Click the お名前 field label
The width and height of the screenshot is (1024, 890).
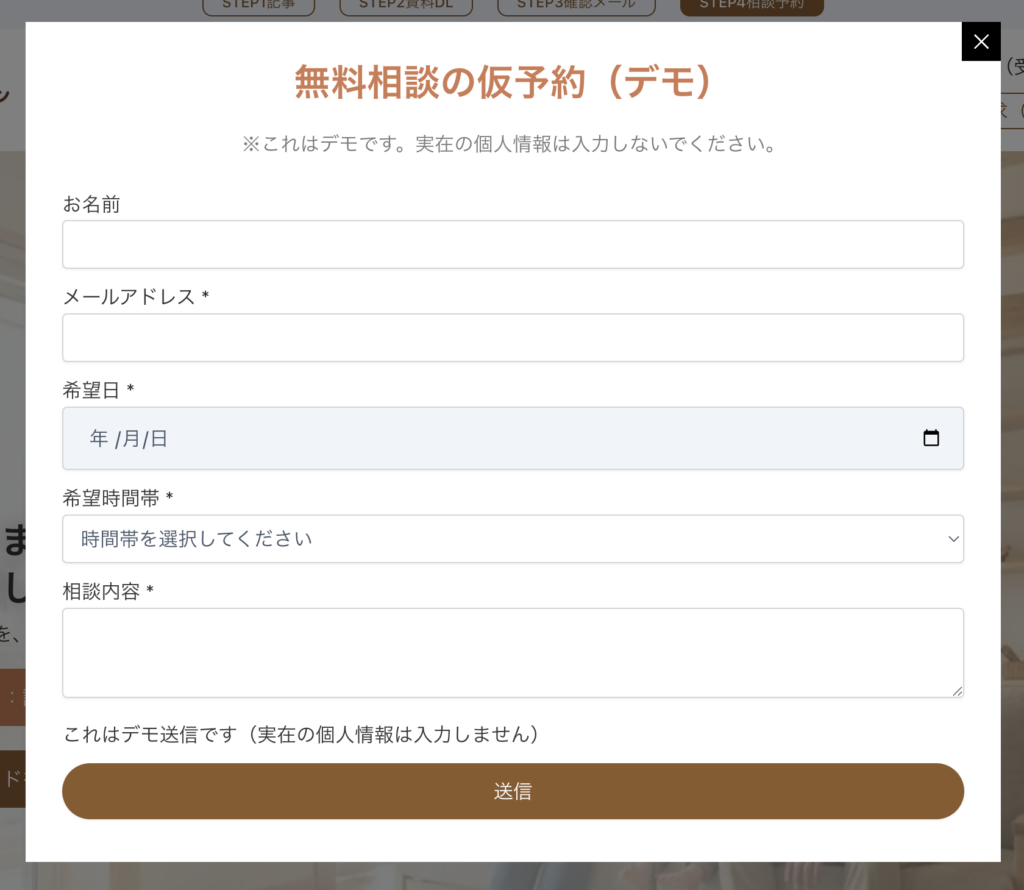tap(91, 204)
